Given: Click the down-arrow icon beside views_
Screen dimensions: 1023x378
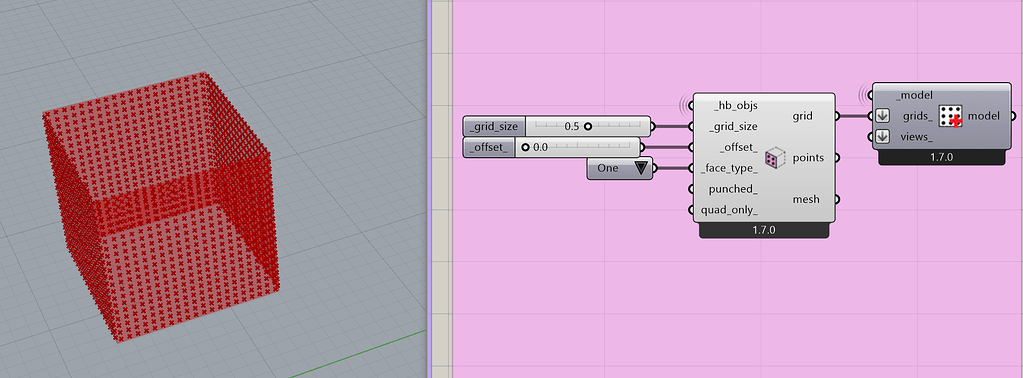Looking at the screenshot, I should (x=883, y=137).
